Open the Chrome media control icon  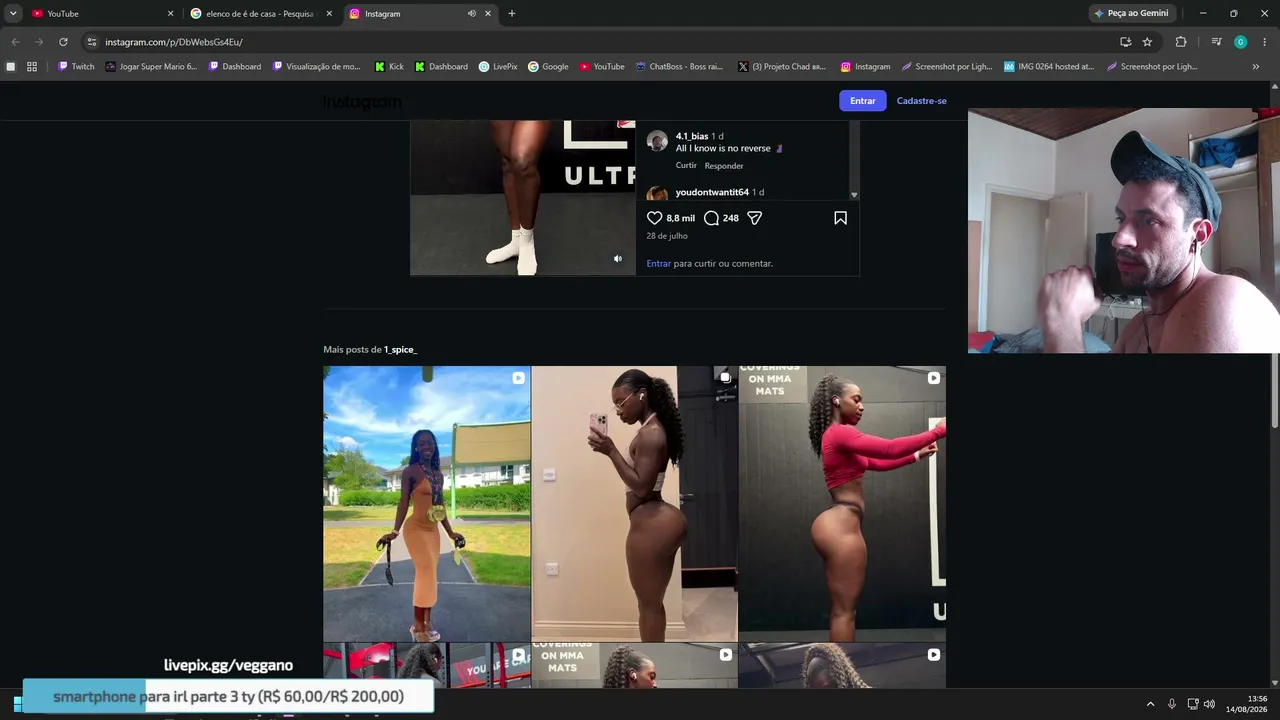(x=1216, y=42)
